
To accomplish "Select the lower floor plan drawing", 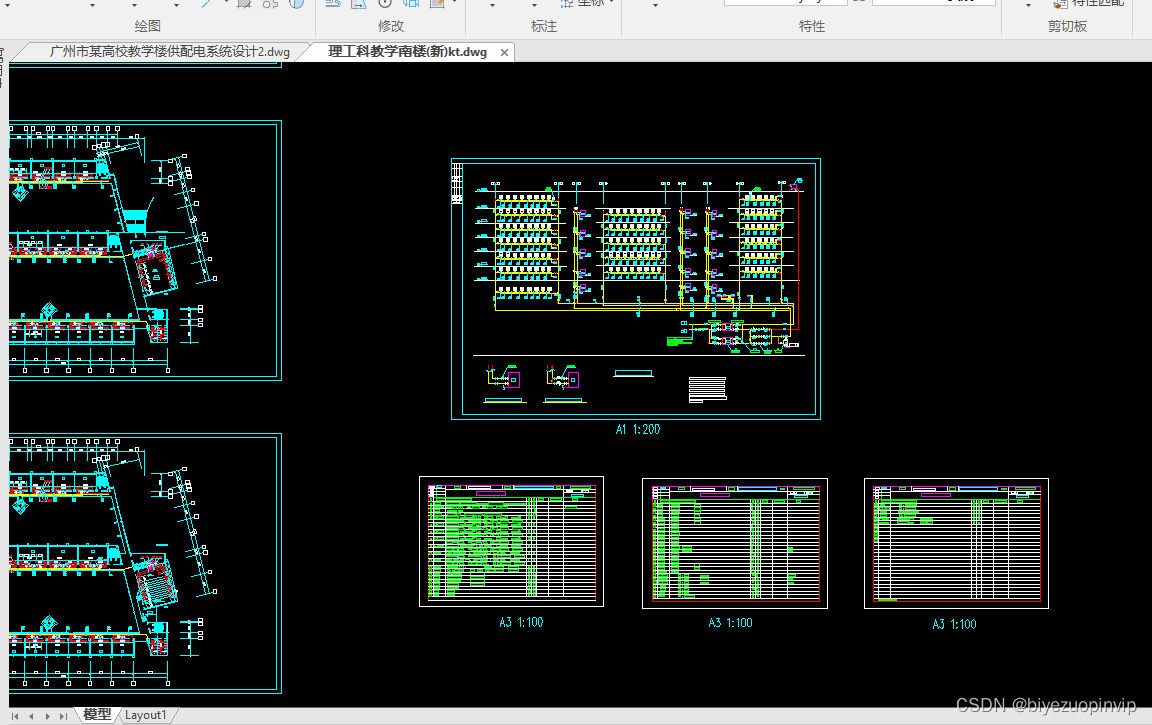I will pyautogui.click(x=145, y=563).
